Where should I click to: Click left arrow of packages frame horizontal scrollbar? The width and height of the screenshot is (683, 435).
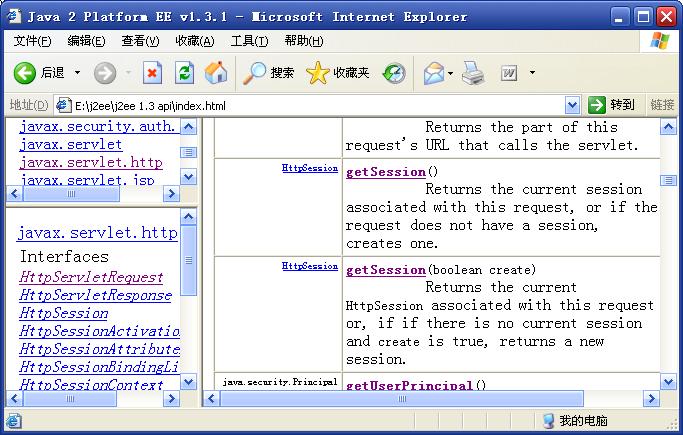click(15, 194)
